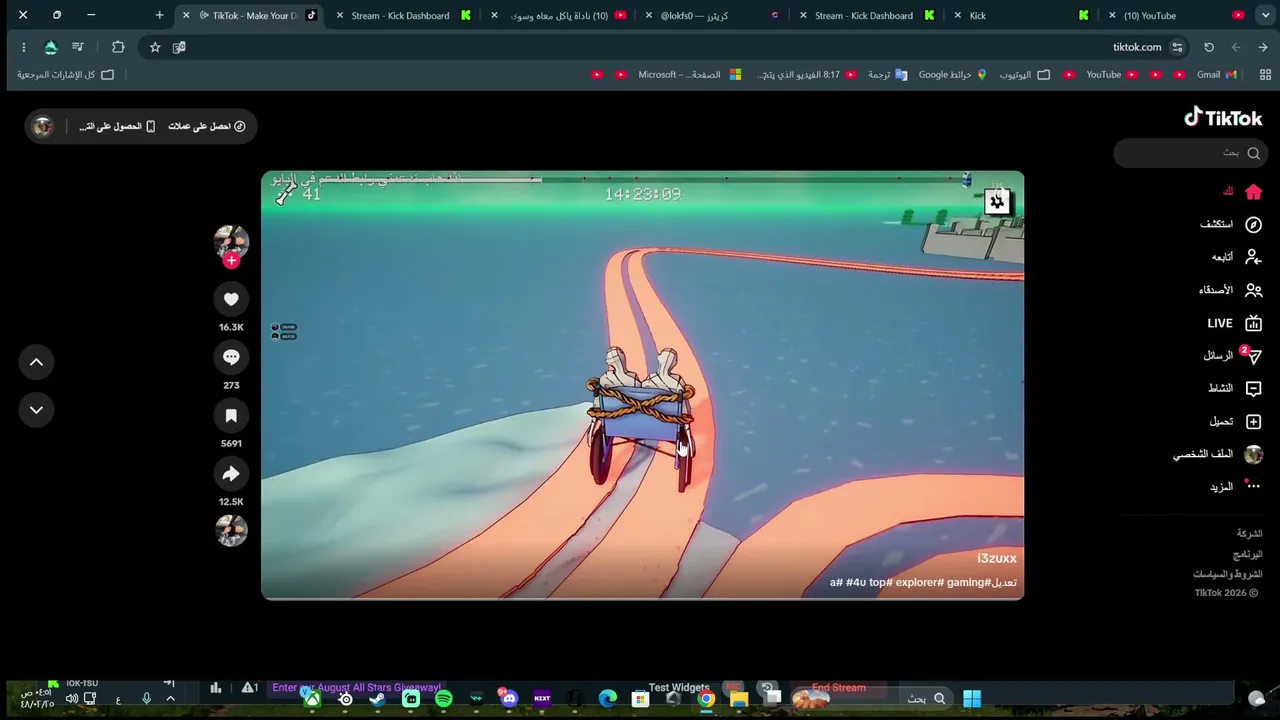Image resolution: width=1280 pixels, height=720 pixels.
Task: Like the TikTok video with 16.3K likes
Action: point(231,299)
